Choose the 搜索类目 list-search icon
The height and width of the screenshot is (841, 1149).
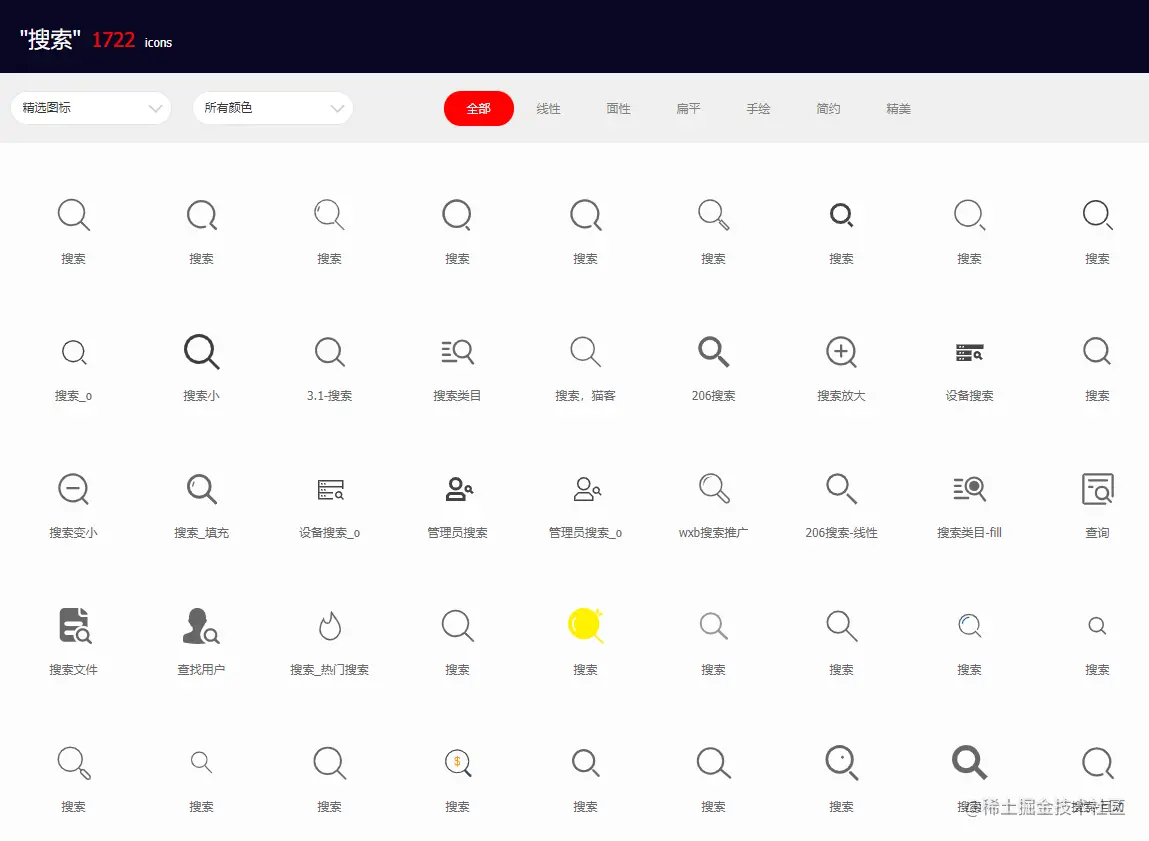[457, 352]
